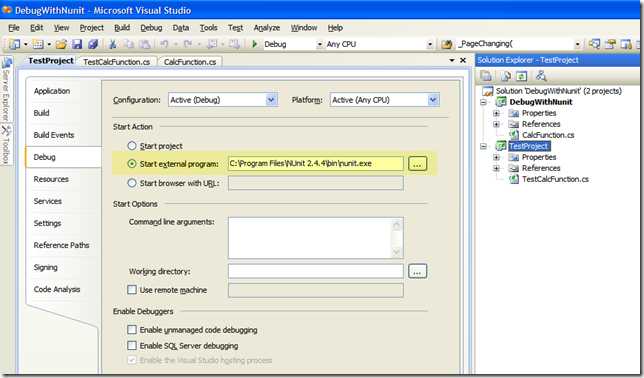Browse for working directory with ... button
Screen dimensions: 644x378
[417, 271]
